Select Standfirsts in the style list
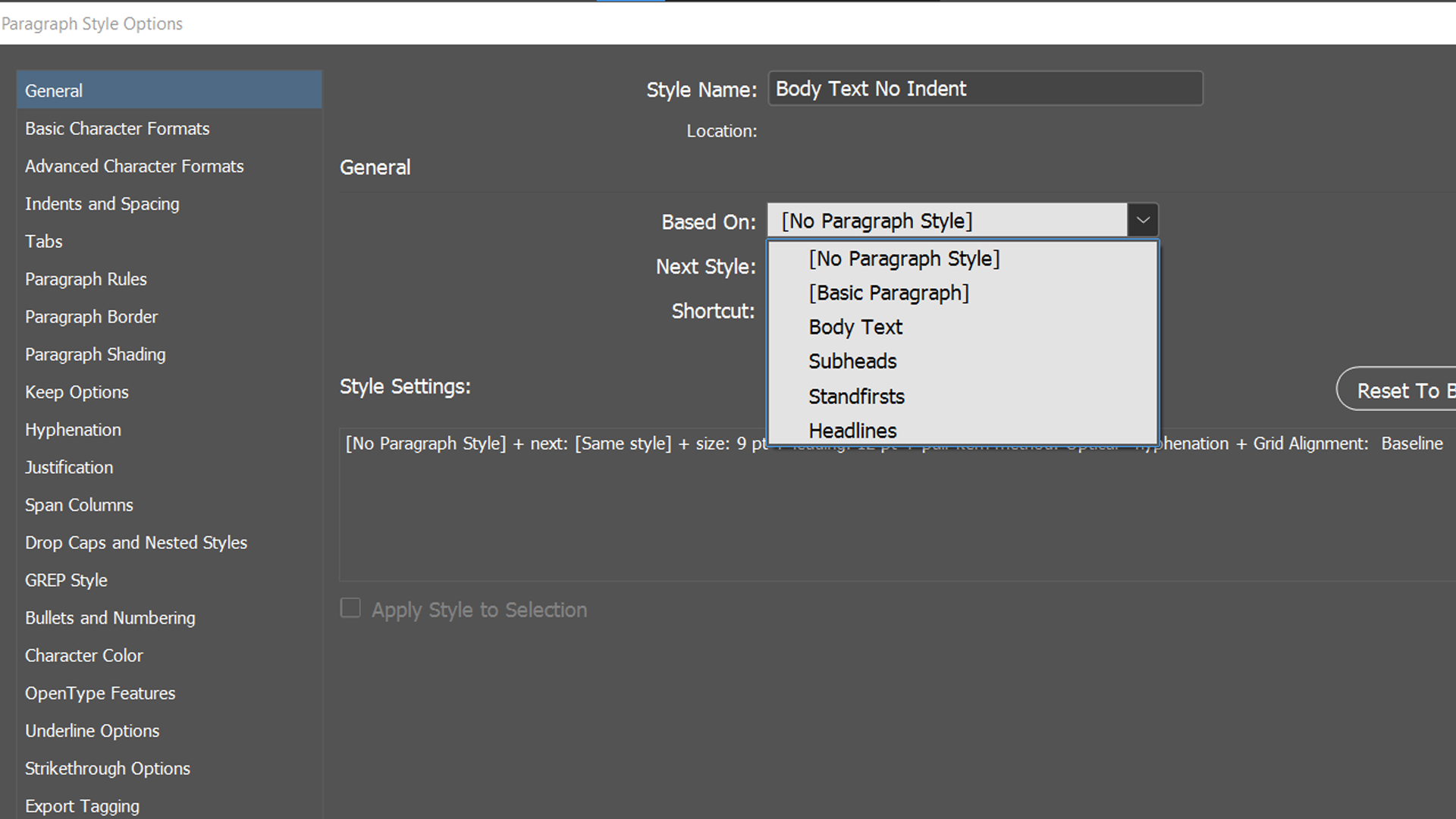The width and height of the screenshot is (1456, 819). 856,397
